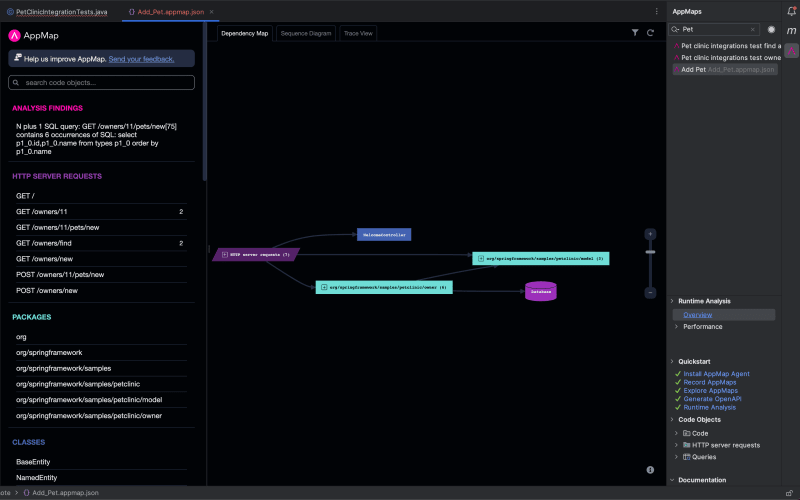
Task: Select org/springframework/samples/petclinic/model package entry
Action: click(x=101, y=400)
